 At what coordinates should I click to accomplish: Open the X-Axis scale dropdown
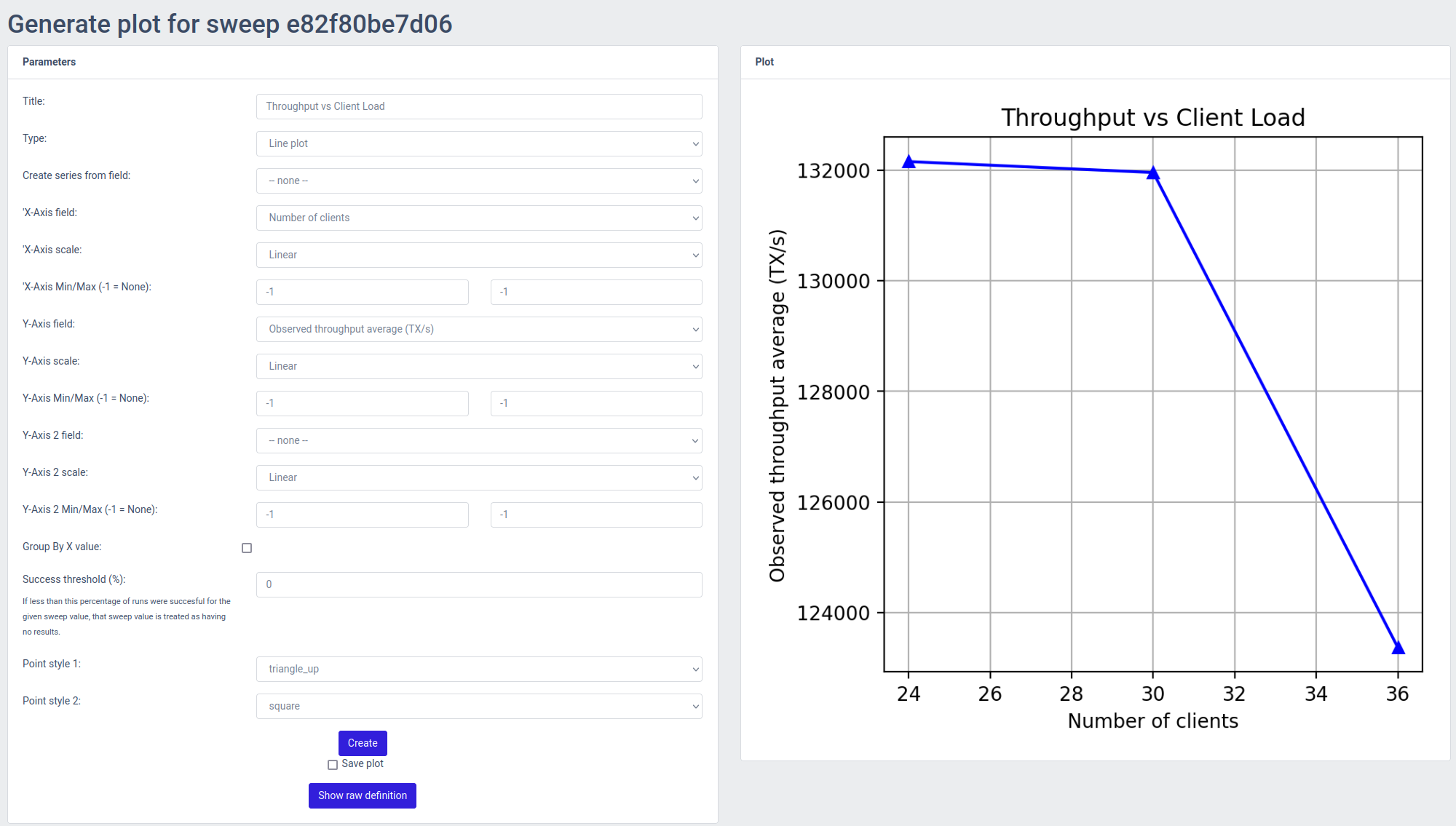tap(478, 255)
